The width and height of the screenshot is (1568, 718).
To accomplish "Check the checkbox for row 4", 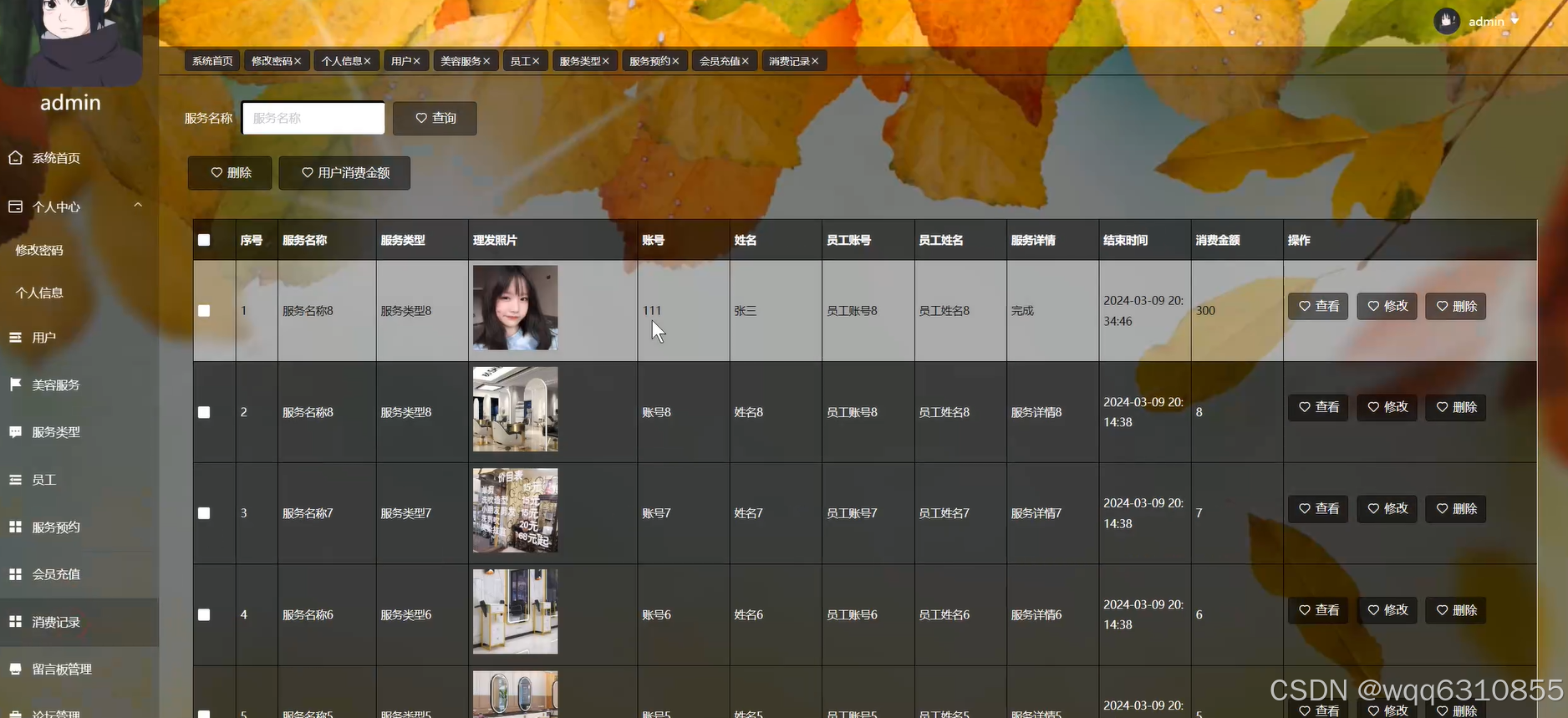I will coord(204,614).
